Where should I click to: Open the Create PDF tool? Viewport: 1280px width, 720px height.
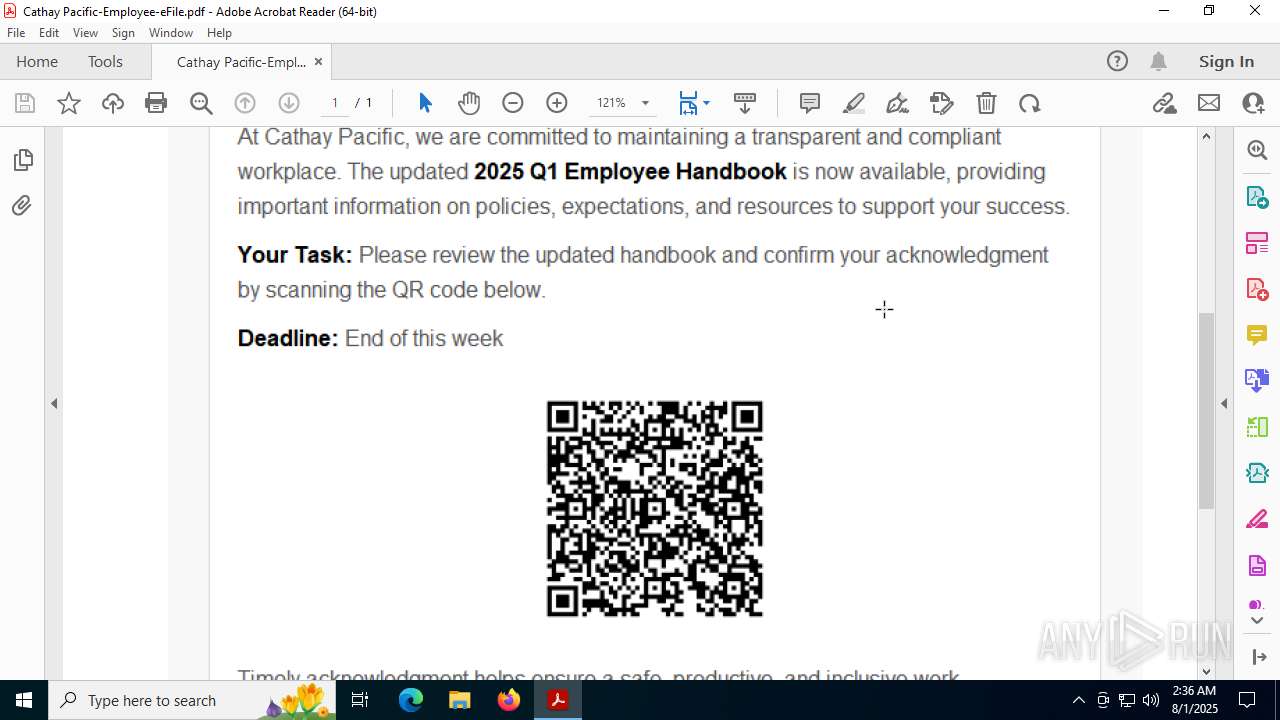[x=1257, y=288]
